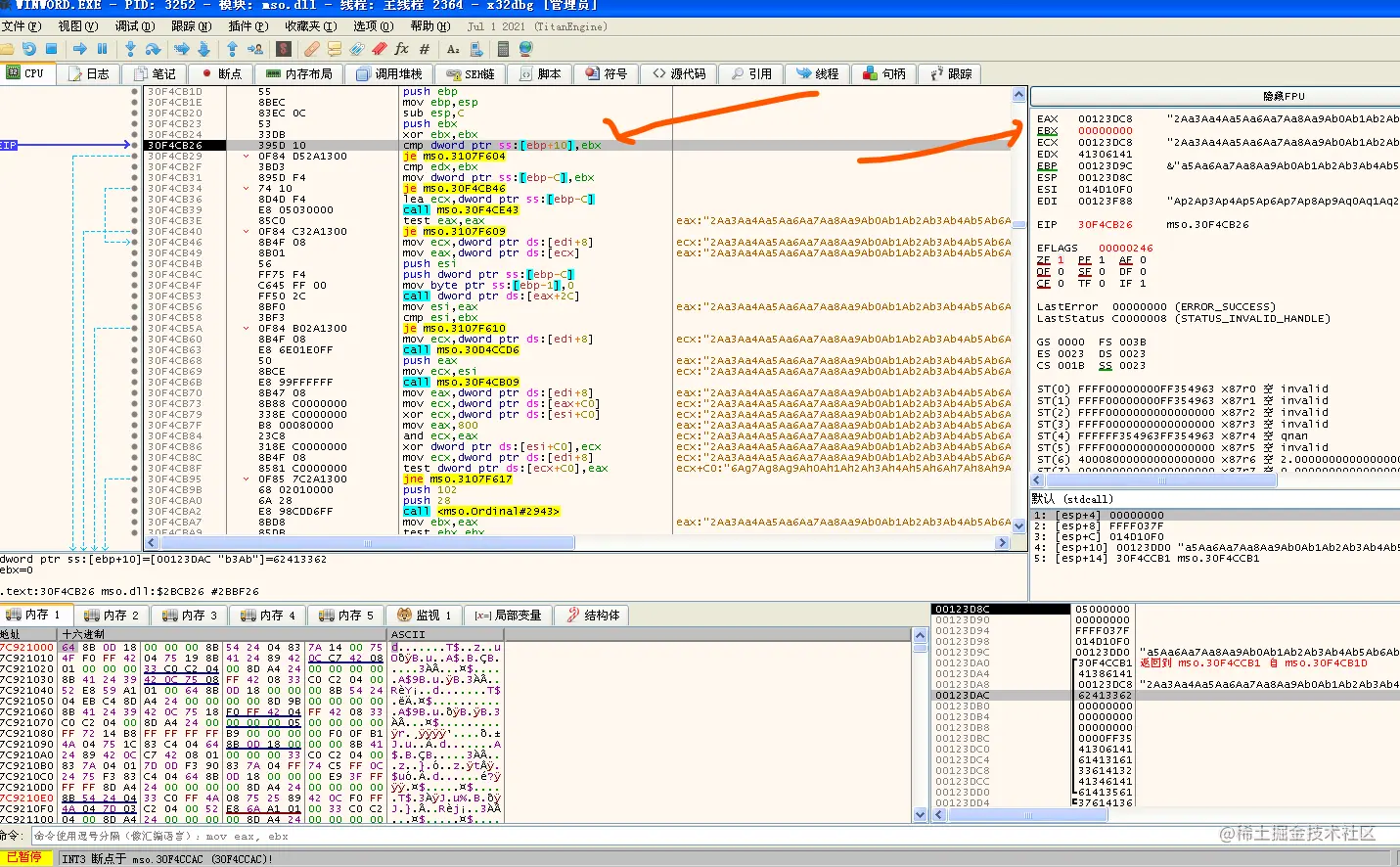Open the Comments toolbar icon
Screen dimensions: 1400x867
coord(335,49)
